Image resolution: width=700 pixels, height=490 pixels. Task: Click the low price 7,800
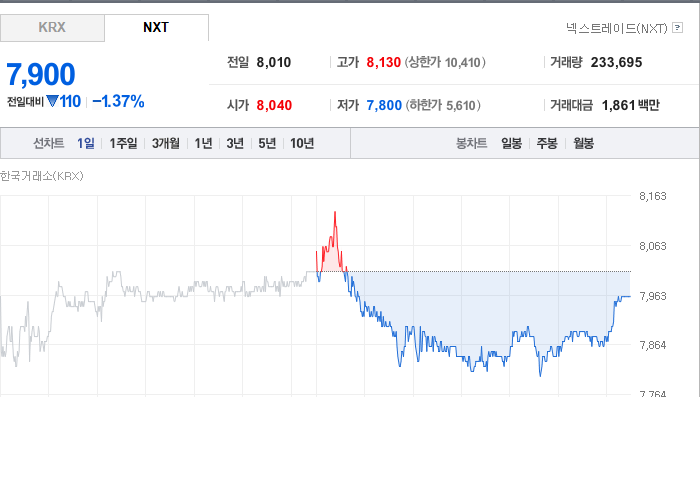point(384,105)
